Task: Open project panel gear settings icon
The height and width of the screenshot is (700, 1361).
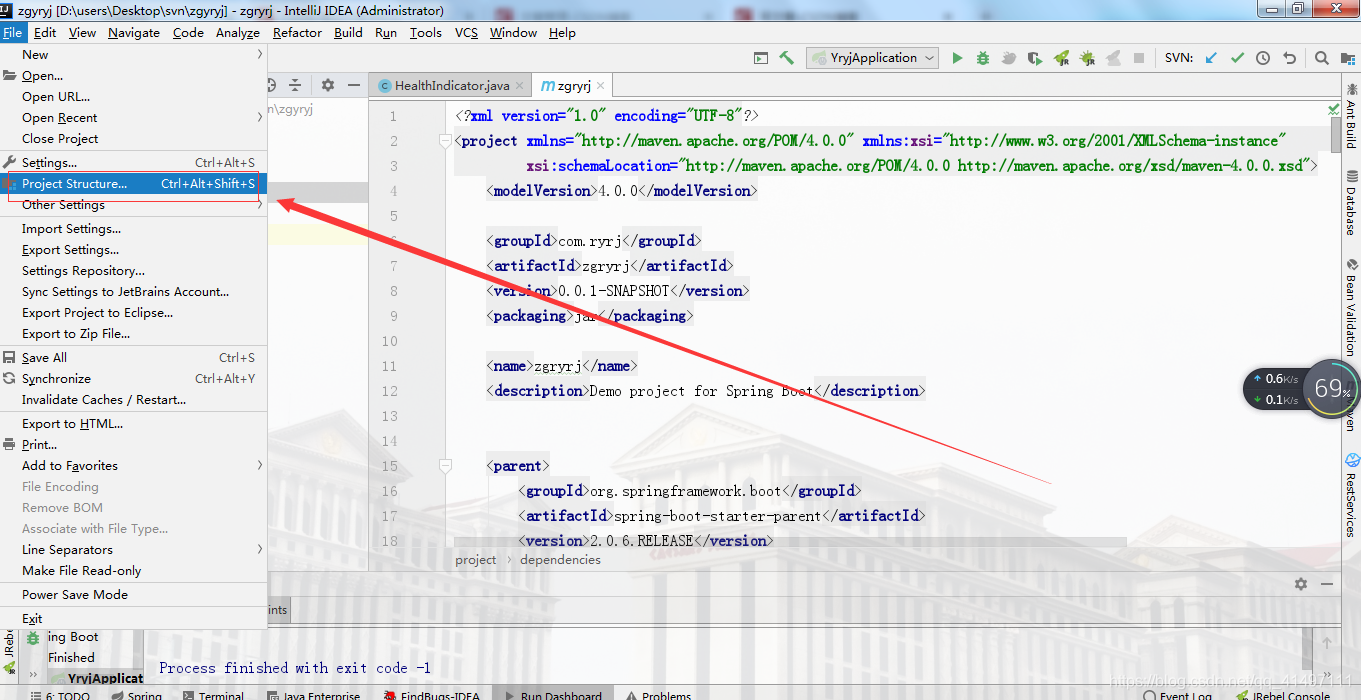Action: tap(327, 85)
